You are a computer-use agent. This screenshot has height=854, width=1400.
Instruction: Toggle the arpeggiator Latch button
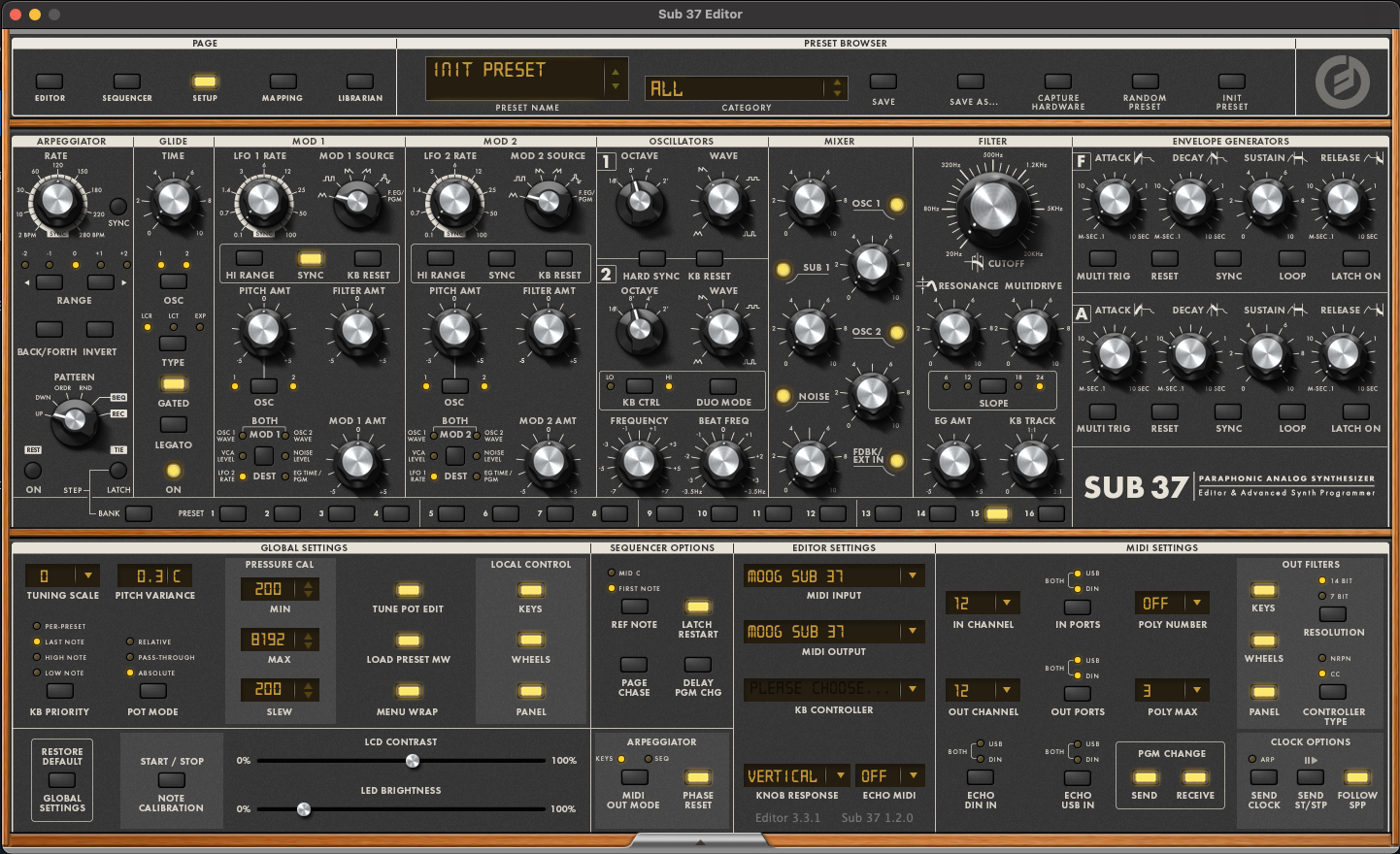point(118,471)
